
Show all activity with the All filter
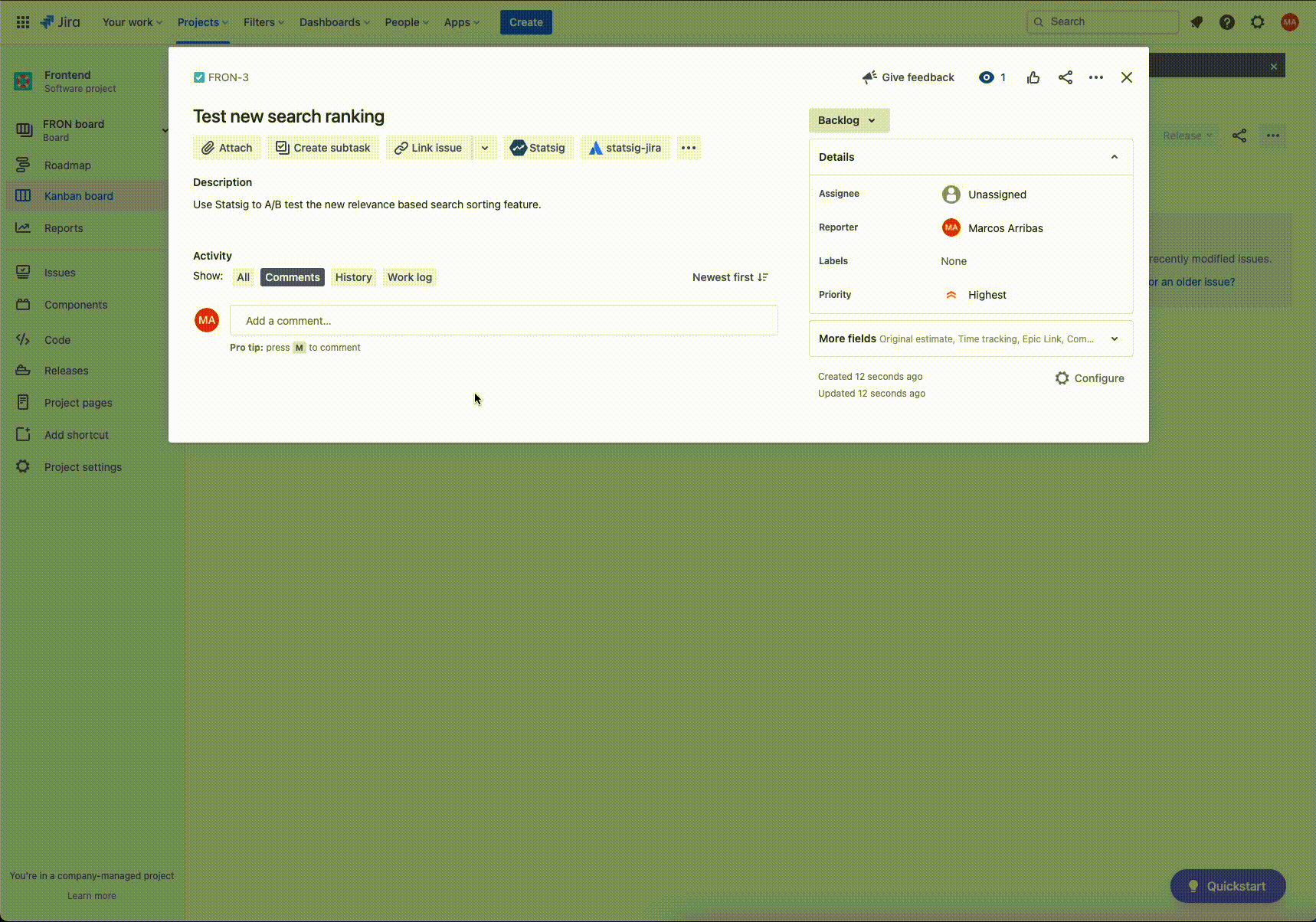coord(243,276)
